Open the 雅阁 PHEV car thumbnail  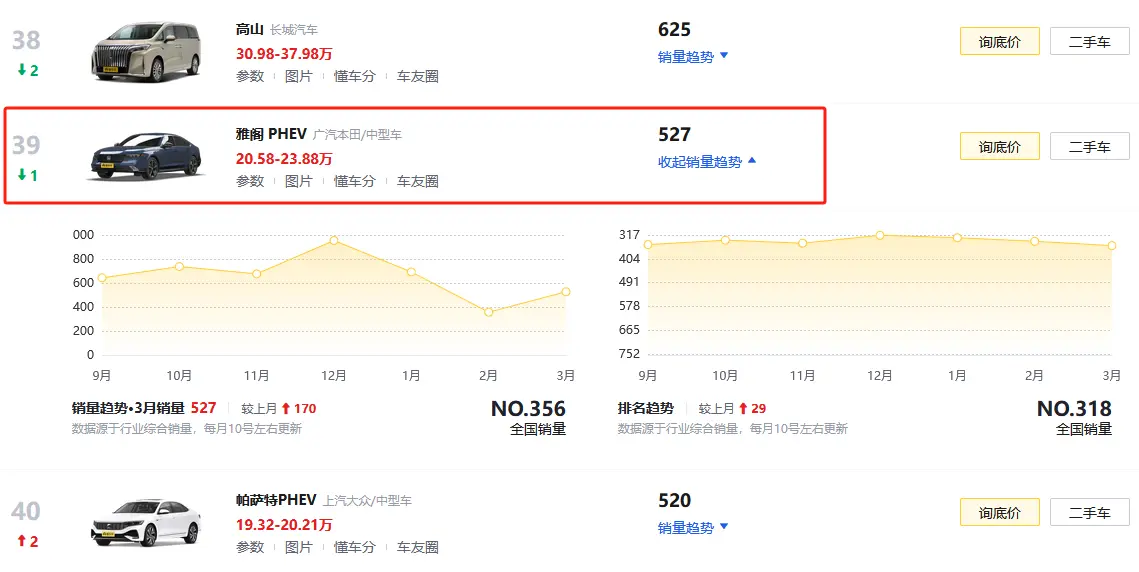[146, 156]
